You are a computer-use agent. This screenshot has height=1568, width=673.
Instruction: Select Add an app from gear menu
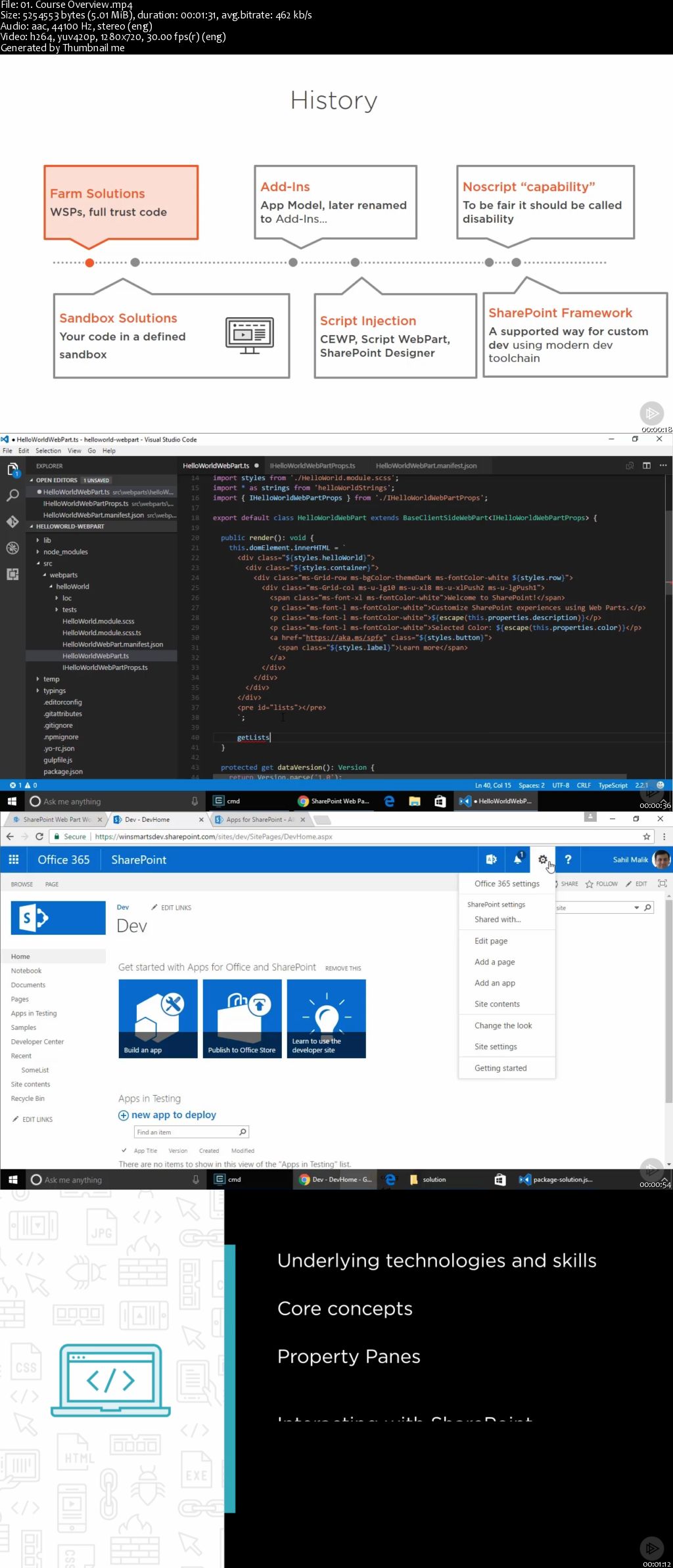click(x=494, y=983)
